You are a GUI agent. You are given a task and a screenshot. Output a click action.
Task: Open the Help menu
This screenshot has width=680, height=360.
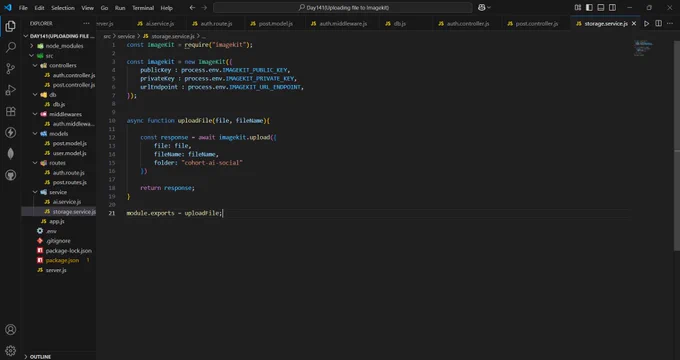pyautogui.click(x=167, y=8)
